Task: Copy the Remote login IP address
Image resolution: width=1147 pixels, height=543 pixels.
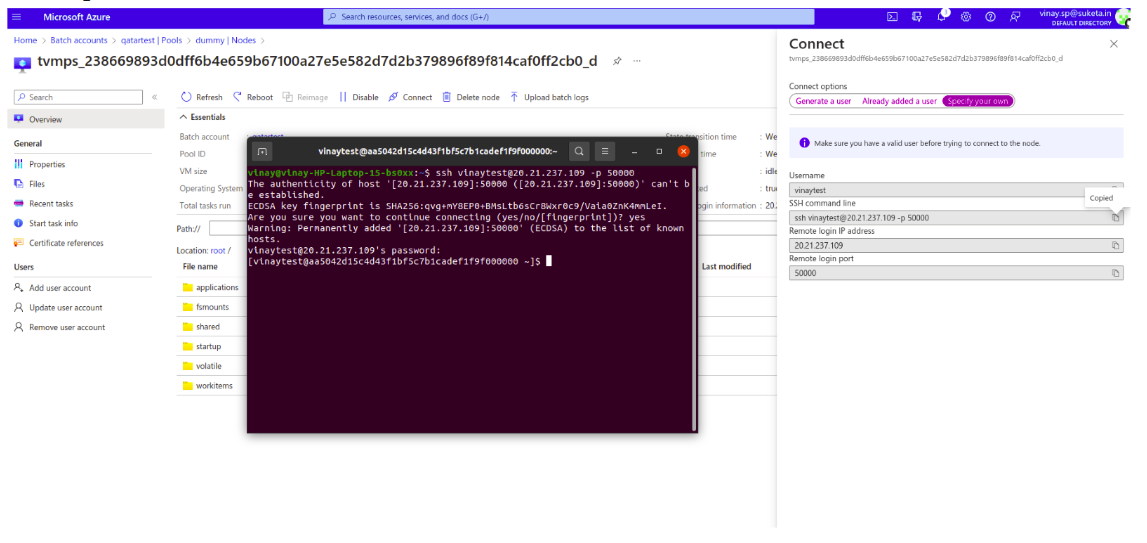Action: coord(1115,245)
